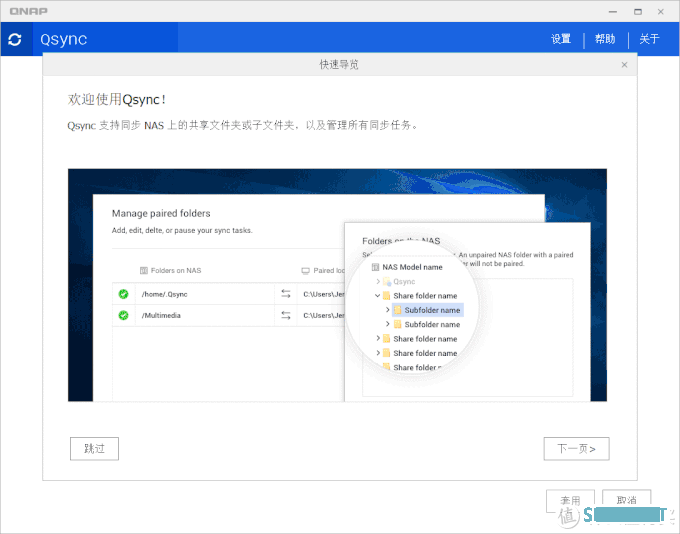Click the Qsync sync logo icon

(15, 39)
